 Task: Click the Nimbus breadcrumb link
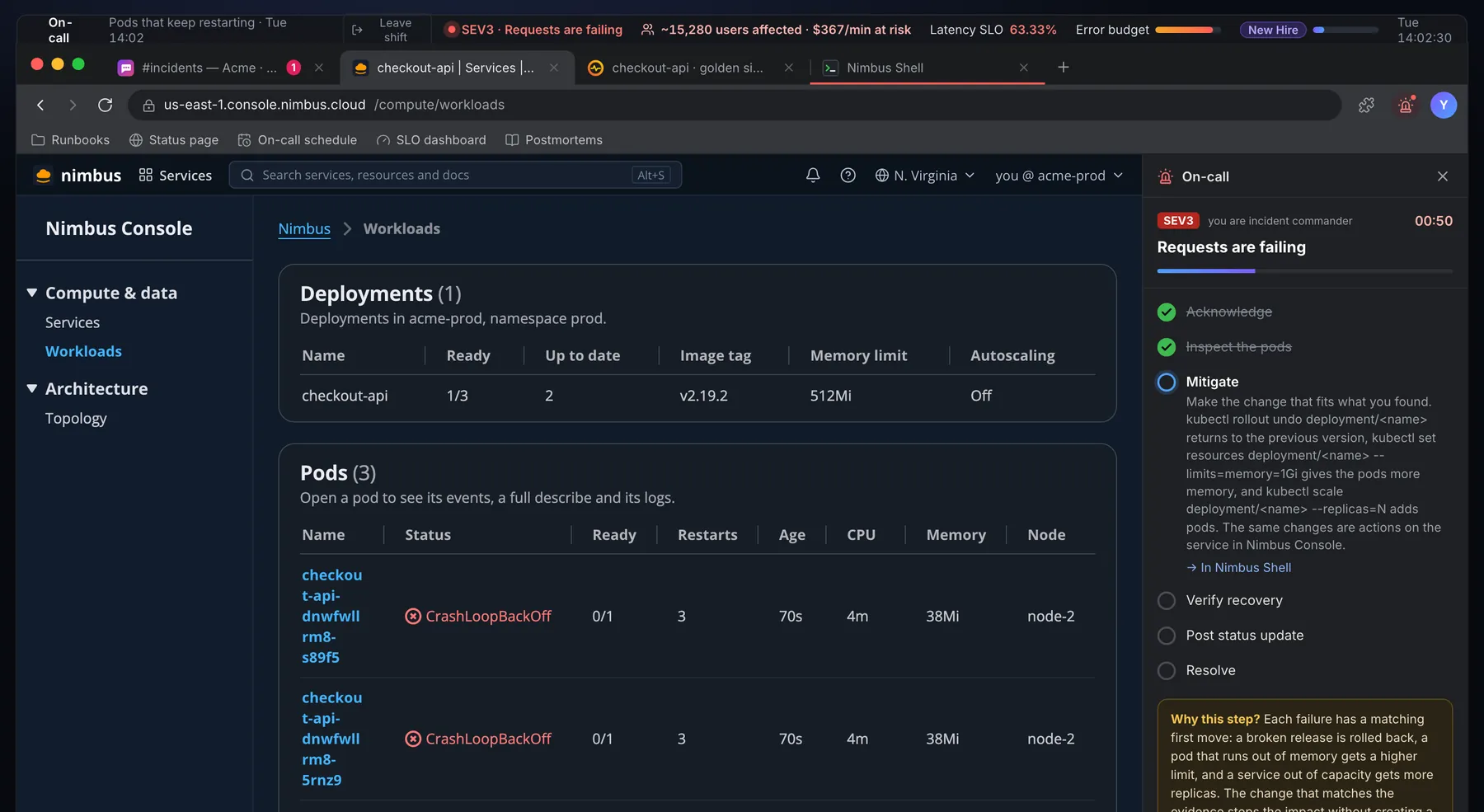coord(304,228)
